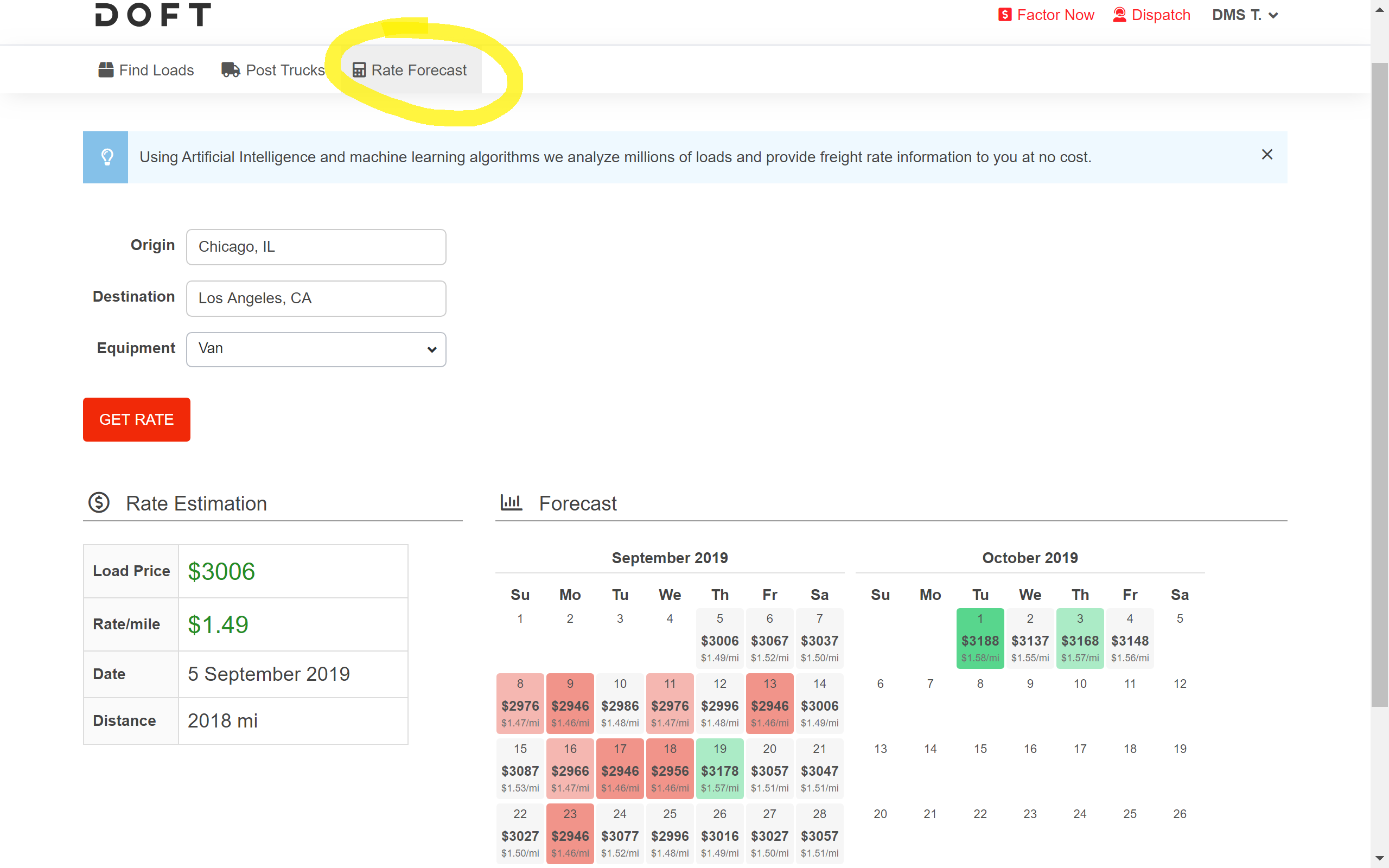Select green October 1 rate cell
The height and width of the screenshot is (868, 1389).
(980, 639)
